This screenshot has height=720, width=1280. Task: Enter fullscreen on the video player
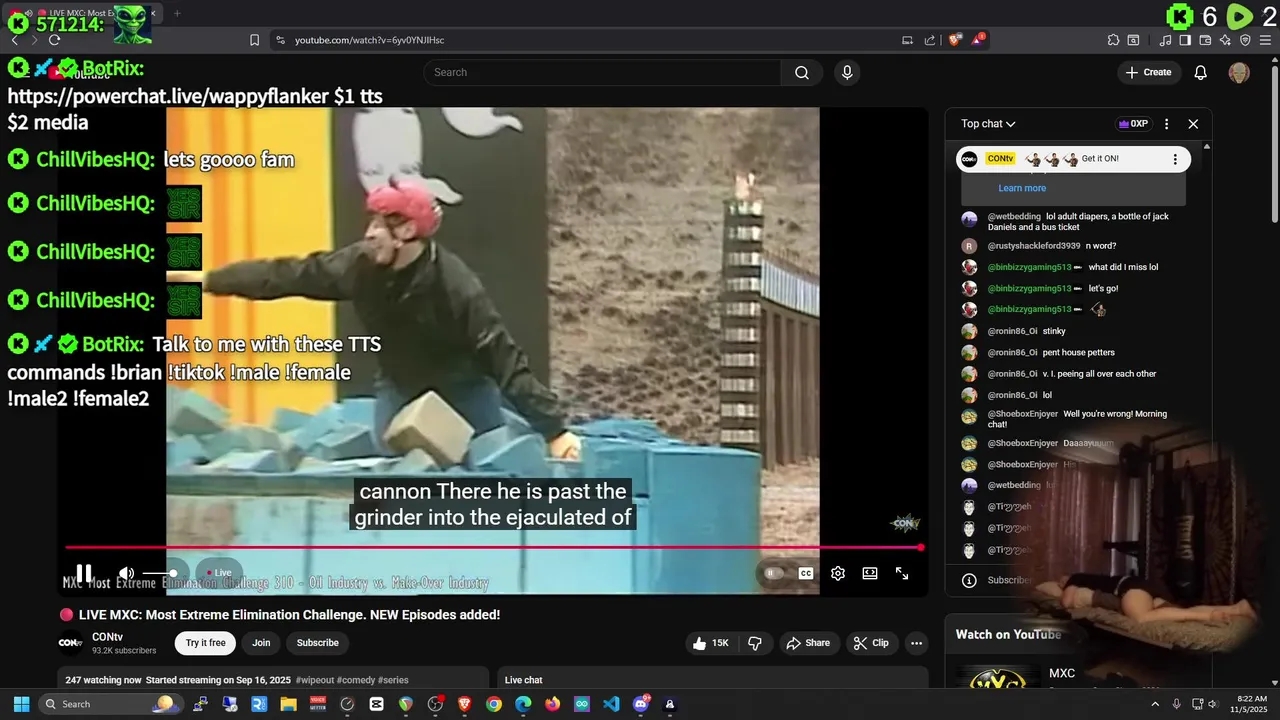(x=902, y=573)
